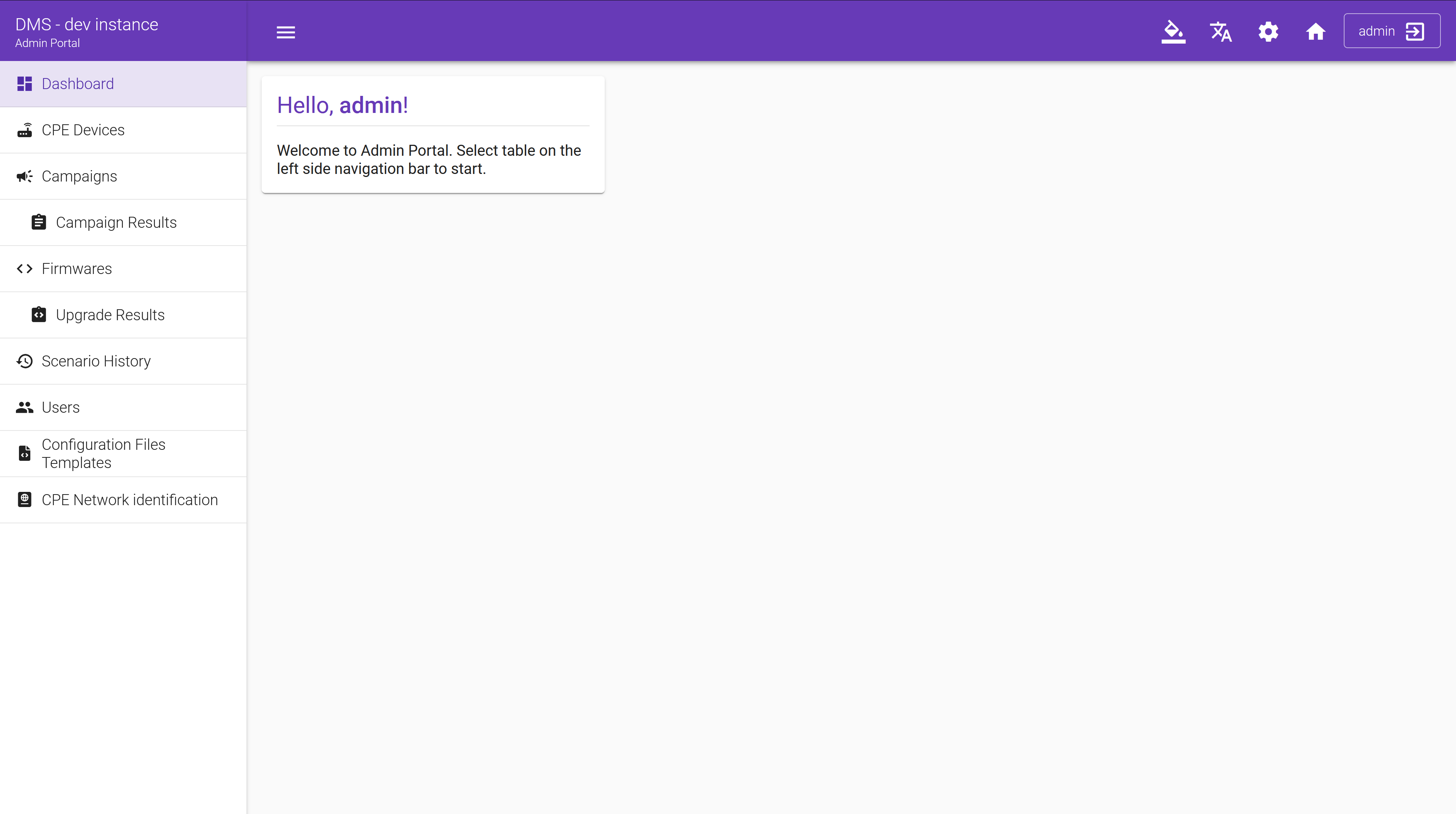Click the Campaigns megaphone icon
Image resolution: width=1456 pixels, height=814 pixels.
pyautogui.click(x=24, y=176)
